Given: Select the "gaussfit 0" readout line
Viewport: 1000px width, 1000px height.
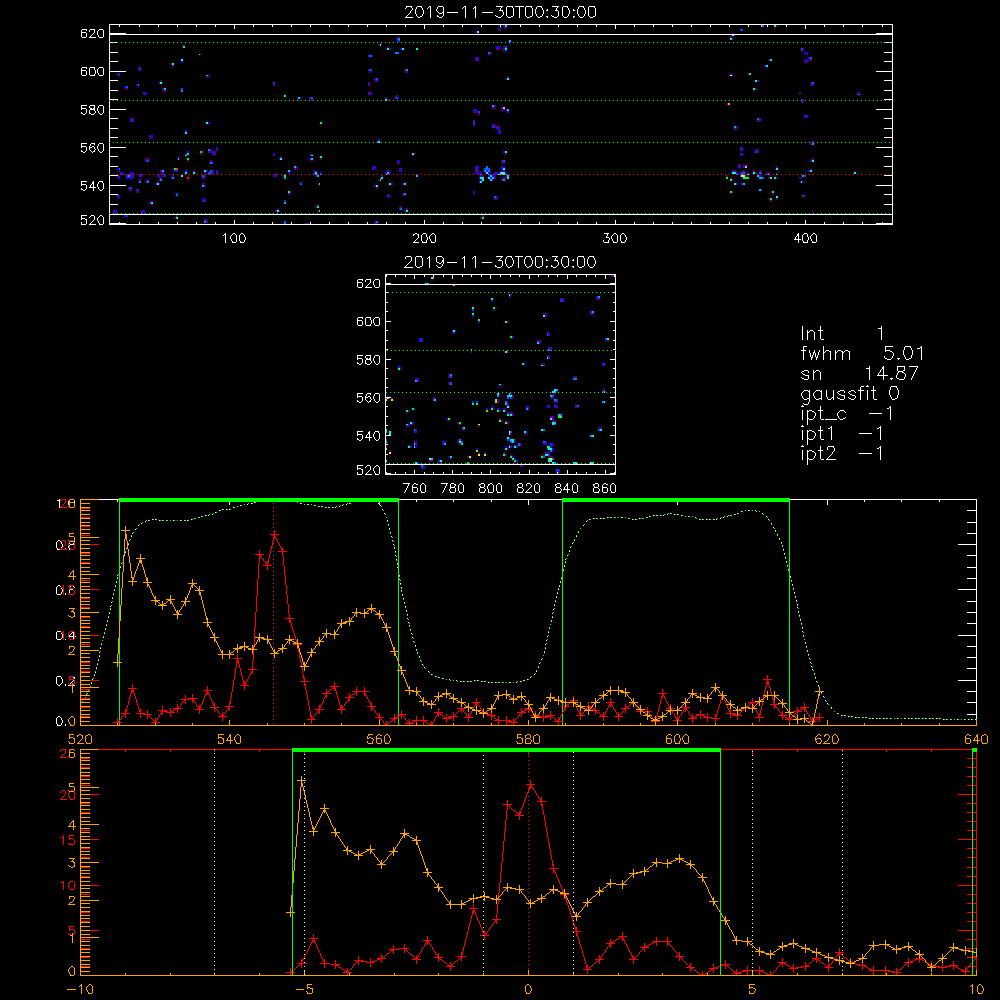Looking at the screenshot, I should pos(850,393).
